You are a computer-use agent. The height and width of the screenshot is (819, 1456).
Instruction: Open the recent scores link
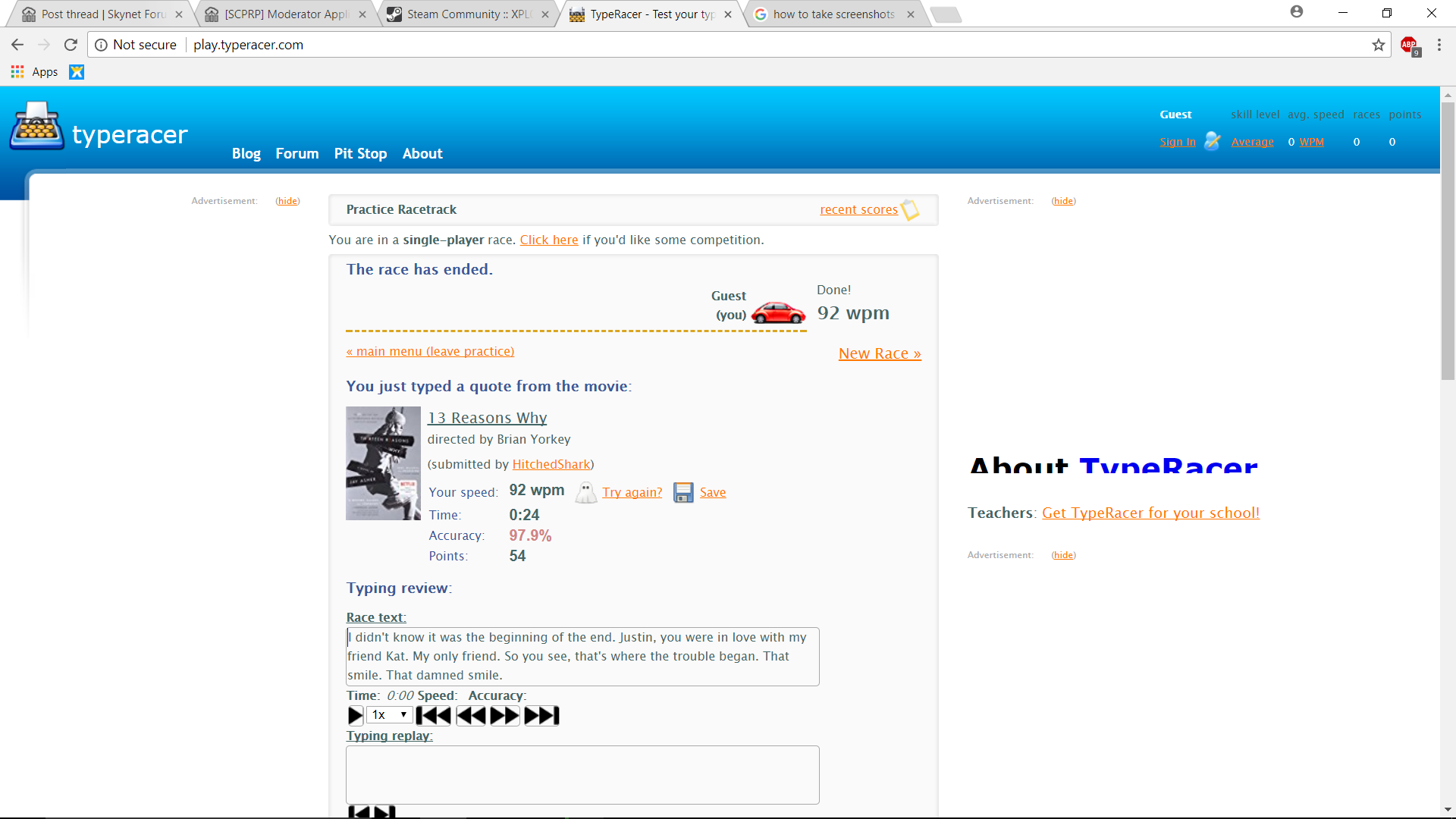coord(858,210)
